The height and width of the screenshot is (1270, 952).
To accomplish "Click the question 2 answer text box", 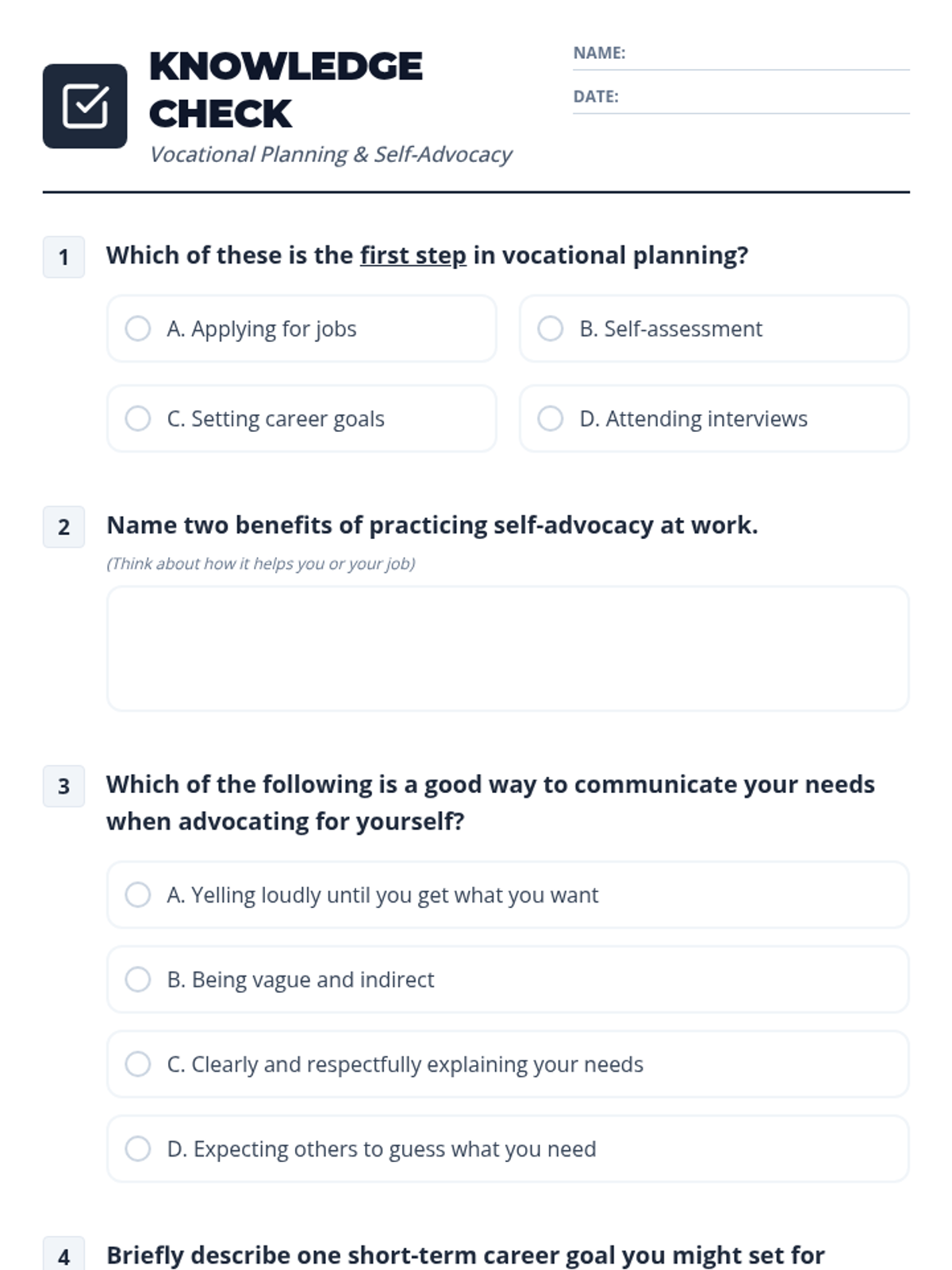I will [x=508, y=648].
